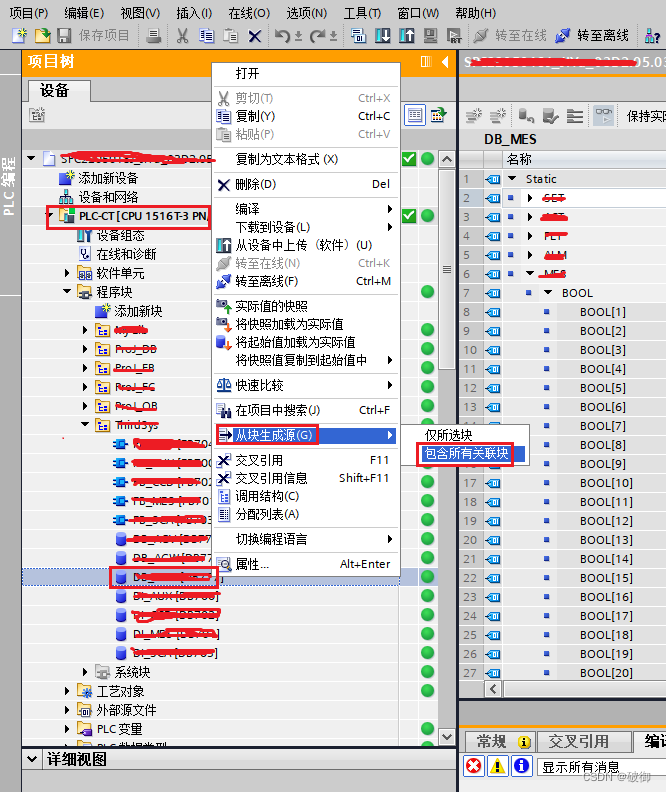Viewport: 666px width, 792px height.
Task: Choose 转至离线(F) in context menu
Action: click(306, 281)
